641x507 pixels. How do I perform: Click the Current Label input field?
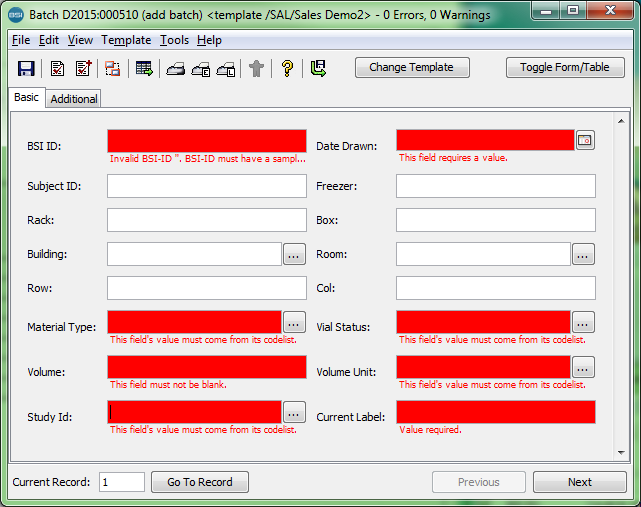495,412
